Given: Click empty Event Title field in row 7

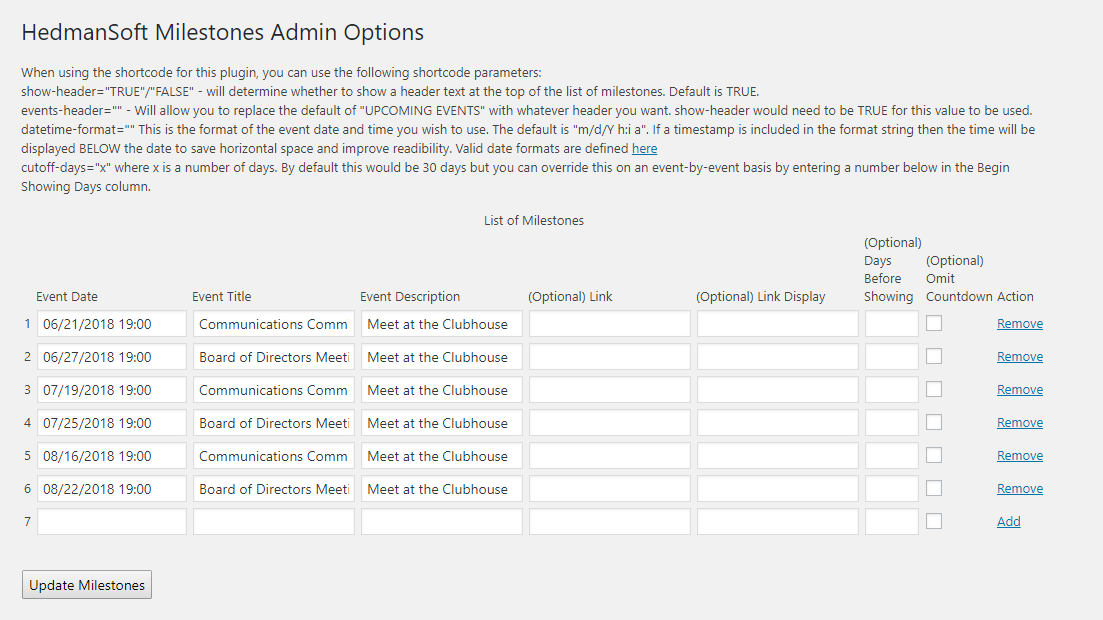Looking at the screenshot, I should coord(274,521).
